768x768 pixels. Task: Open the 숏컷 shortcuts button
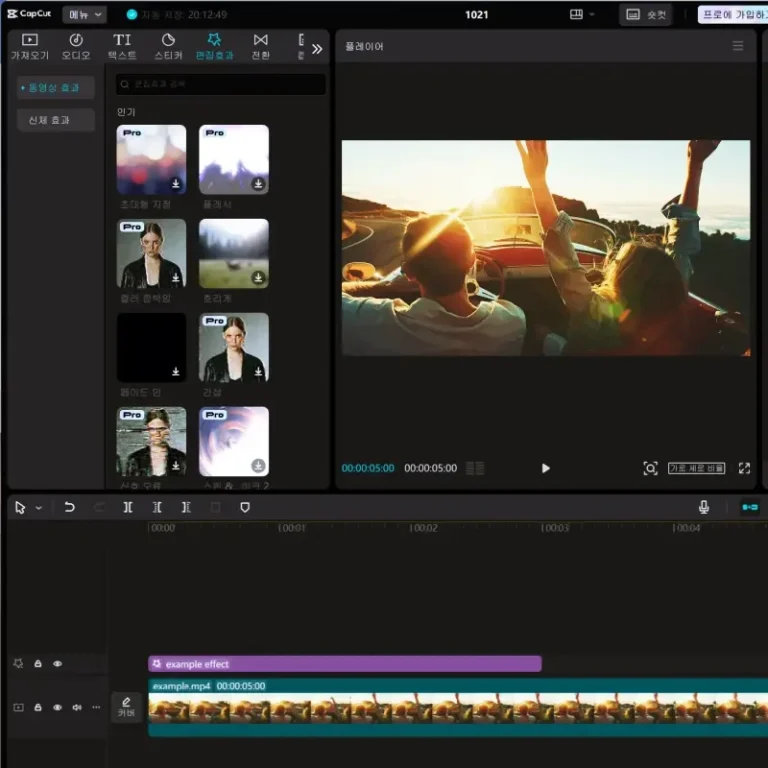click(x=646, y=15)
